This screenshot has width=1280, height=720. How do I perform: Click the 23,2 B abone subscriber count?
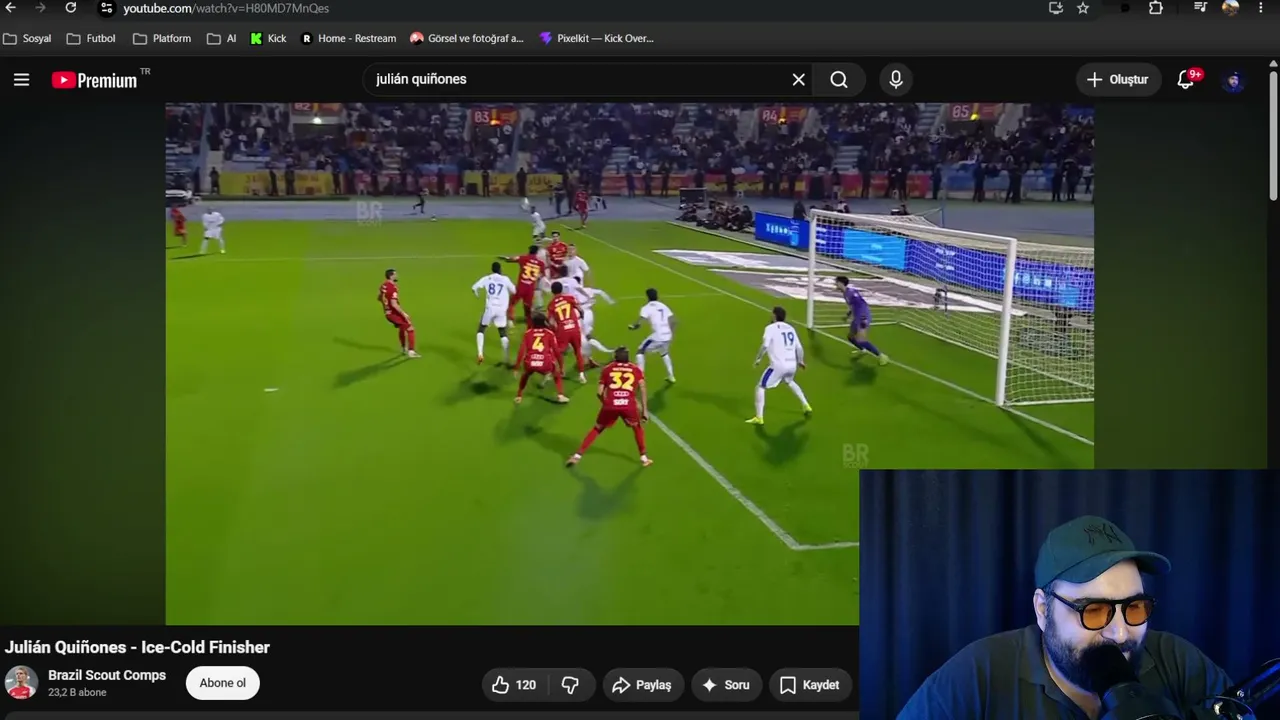pos(77,692)
